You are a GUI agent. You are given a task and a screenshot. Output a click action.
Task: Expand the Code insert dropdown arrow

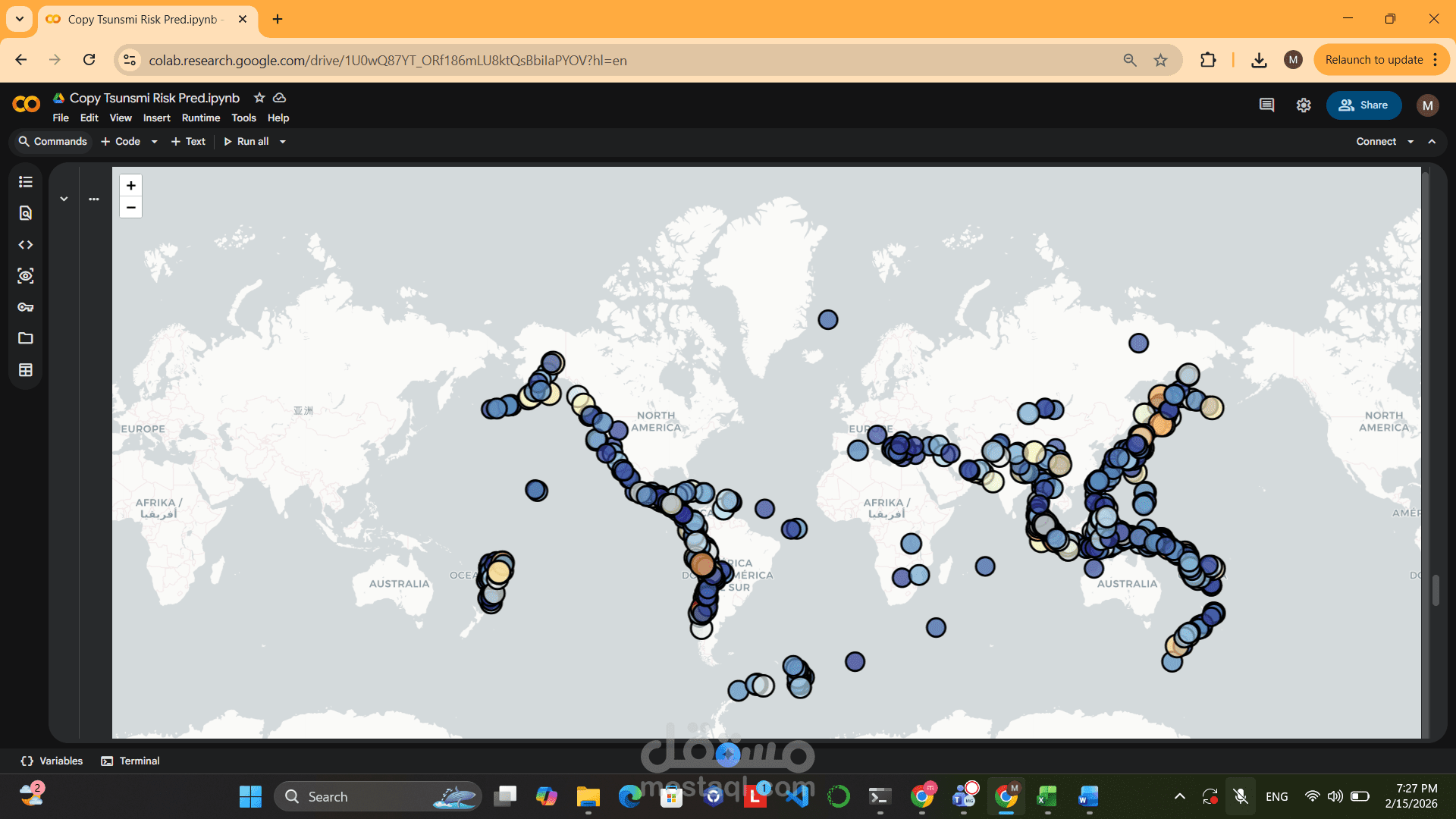(x=155, y=142)
